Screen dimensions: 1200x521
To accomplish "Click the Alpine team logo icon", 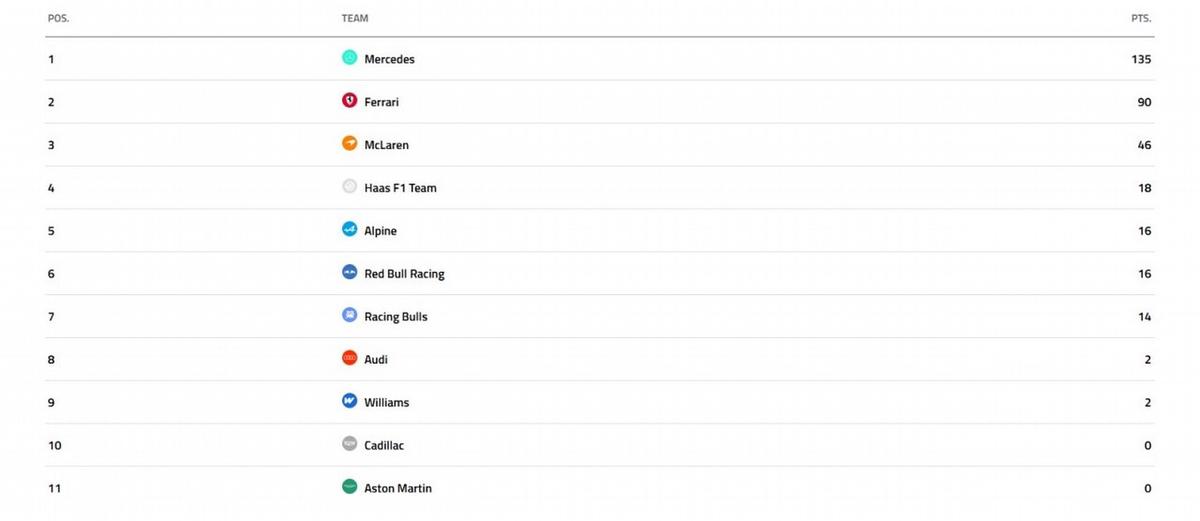I will click(x=349, y=230).
